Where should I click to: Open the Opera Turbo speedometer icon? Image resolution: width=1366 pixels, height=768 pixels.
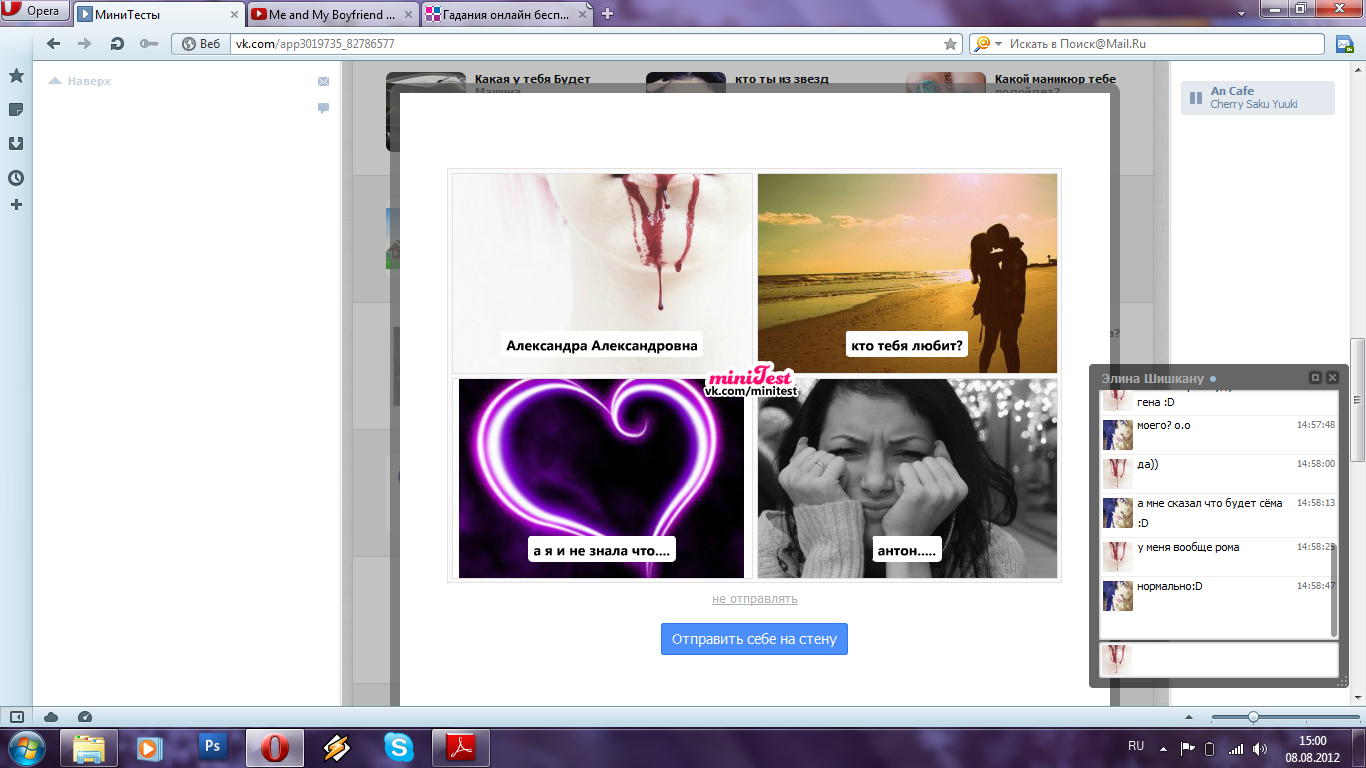point(84,717)
